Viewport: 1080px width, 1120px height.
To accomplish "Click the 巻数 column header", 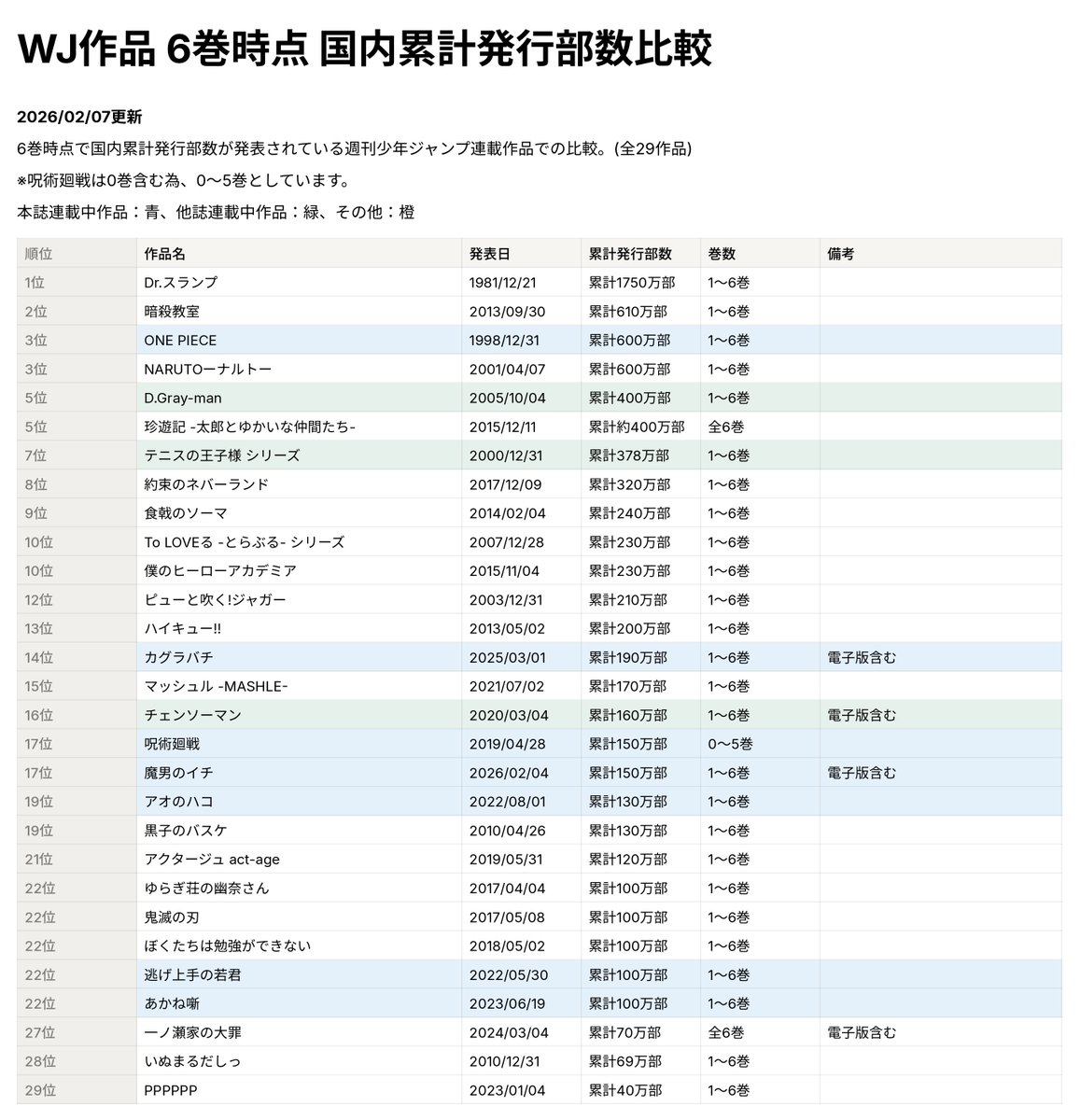I will [x=760, y=254].
